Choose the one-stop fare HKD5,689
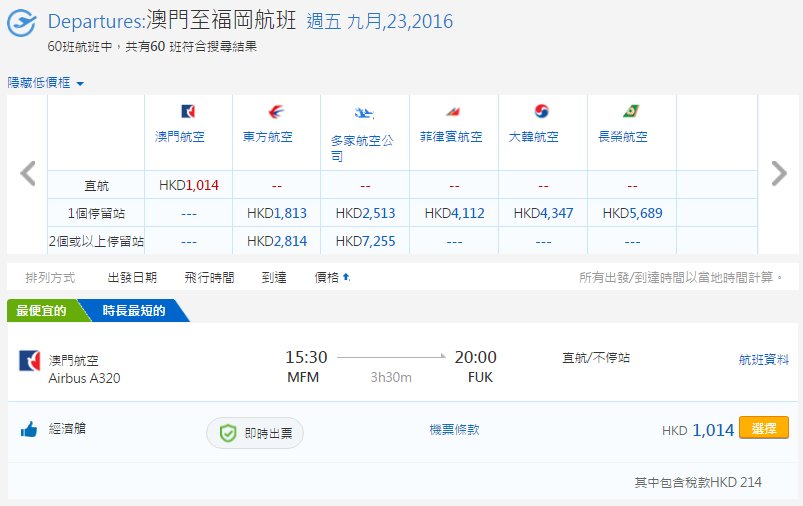This screenshot has height=506, width=803. pos(632,213)
